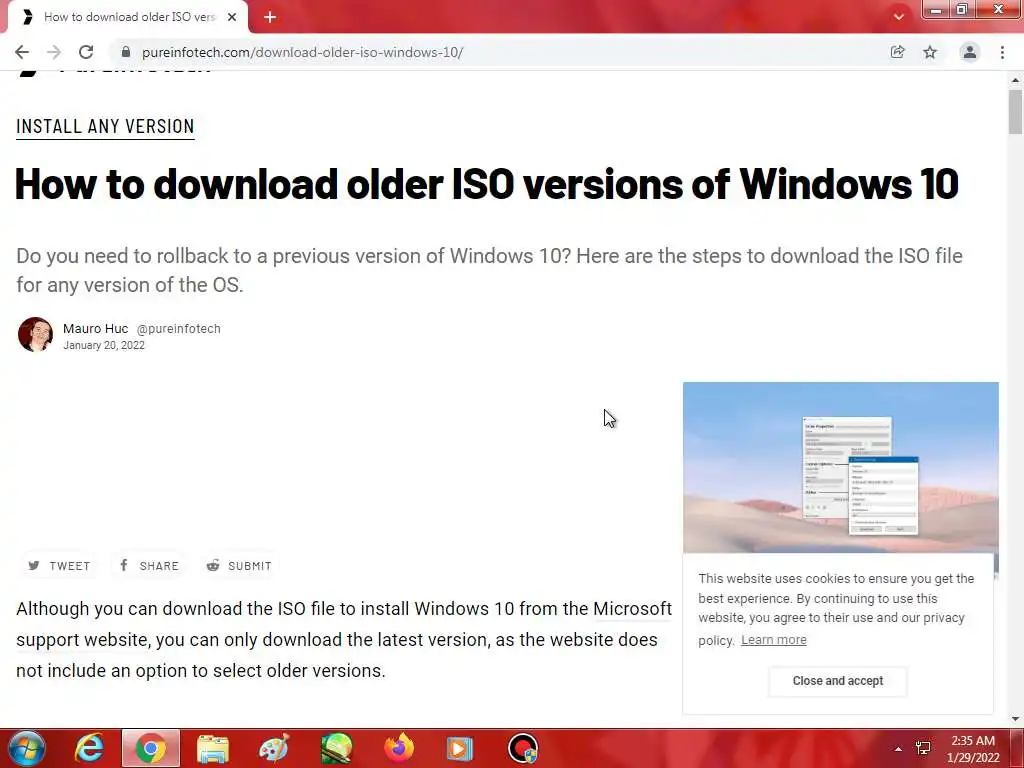Screen dimensions: 1024x768
Task: Open the cookie policy Learn more link
Action: click(773, 640)
